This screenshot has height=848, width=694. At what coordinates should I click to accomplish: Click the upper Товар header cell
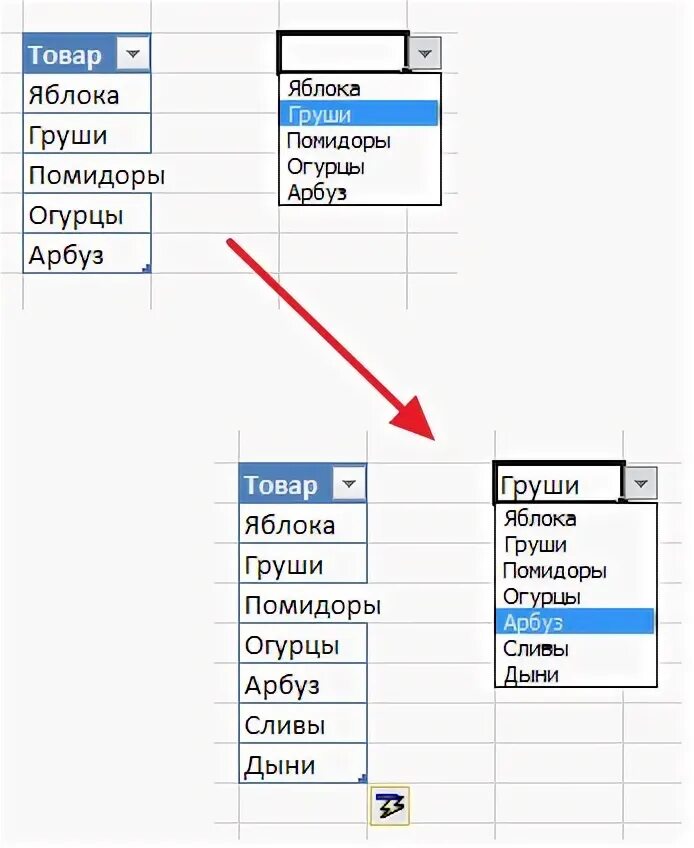point(87,54)
